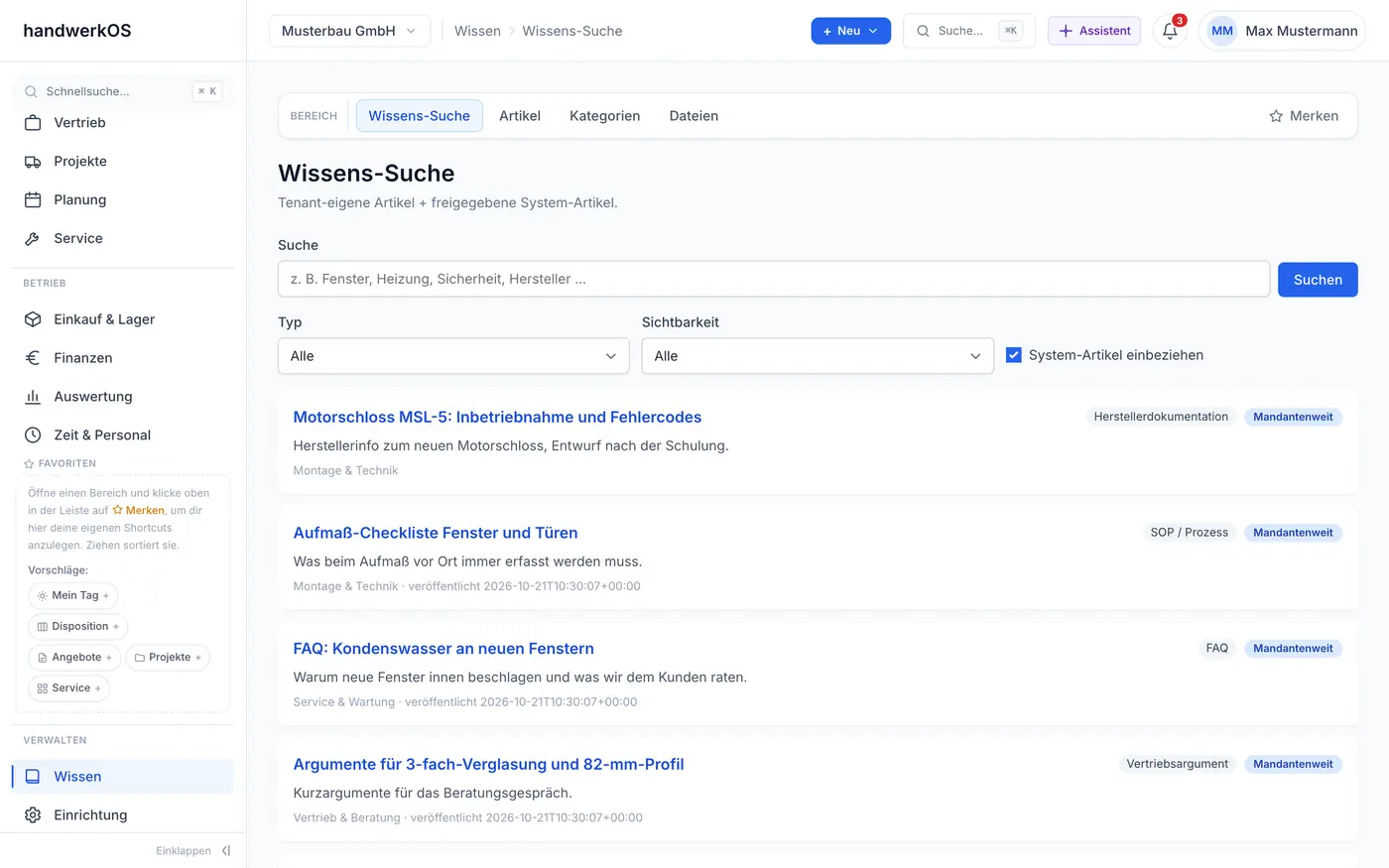Switch to the Artikel tab
The image size is (1389, 868).
point(520,116)
